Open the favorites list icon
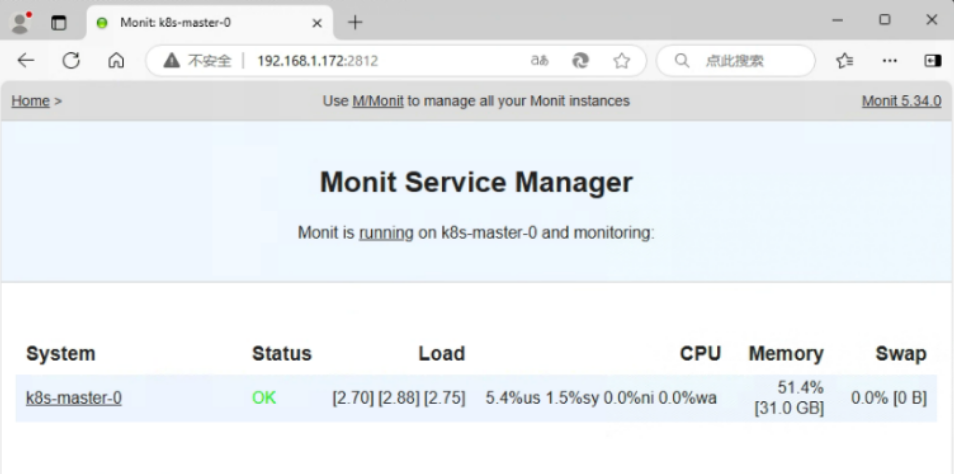 (844, 60)
